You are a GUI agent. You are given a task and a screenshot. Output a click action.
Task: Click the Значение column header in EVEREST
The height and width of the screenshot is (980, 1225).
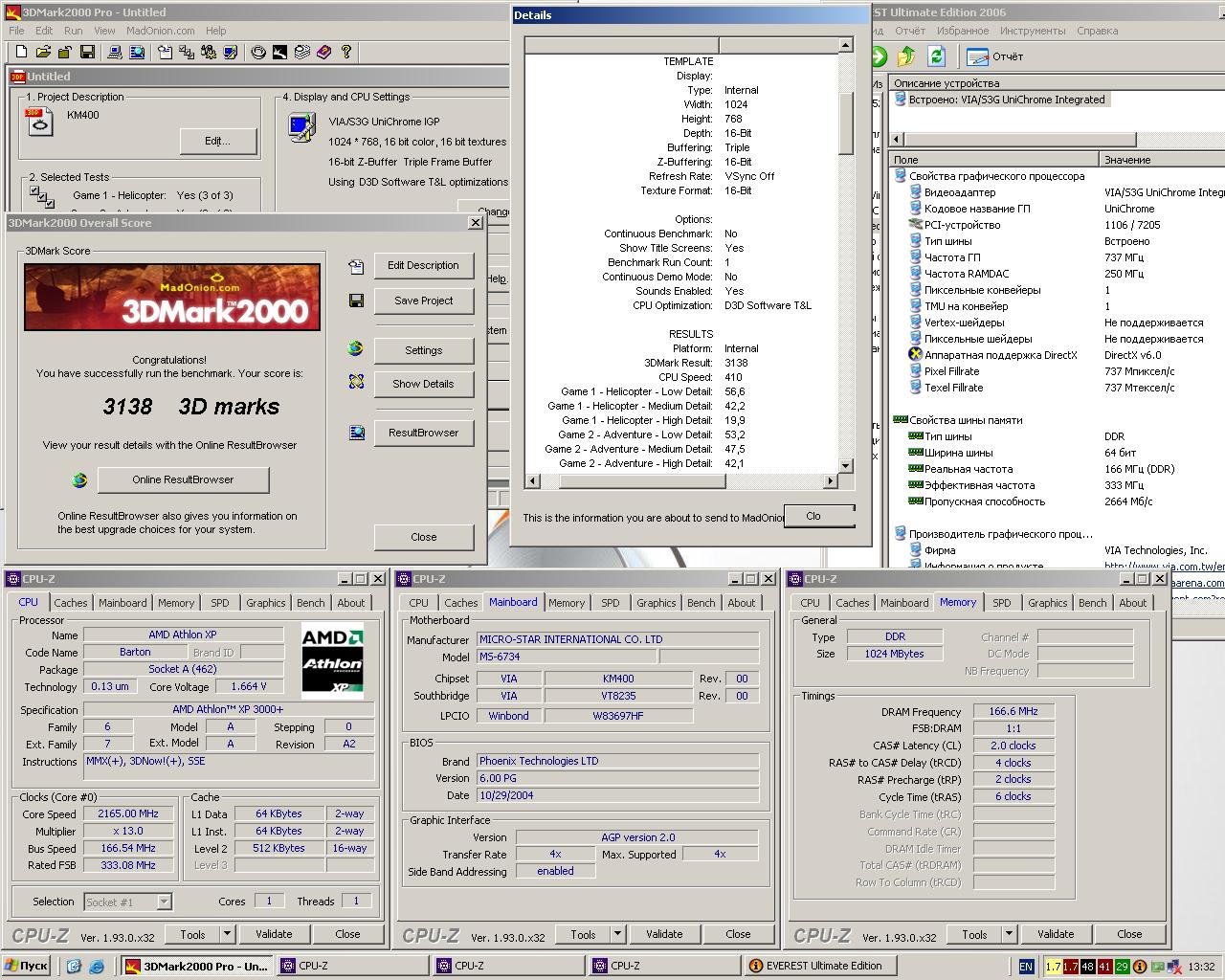pyautogui.click(x=1163, y=160)
